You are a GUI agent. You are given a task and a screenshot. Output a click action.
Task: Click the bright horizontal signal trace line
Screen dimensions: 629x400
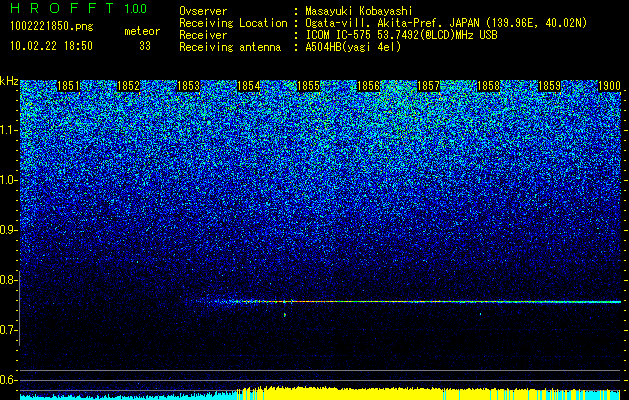405,301
